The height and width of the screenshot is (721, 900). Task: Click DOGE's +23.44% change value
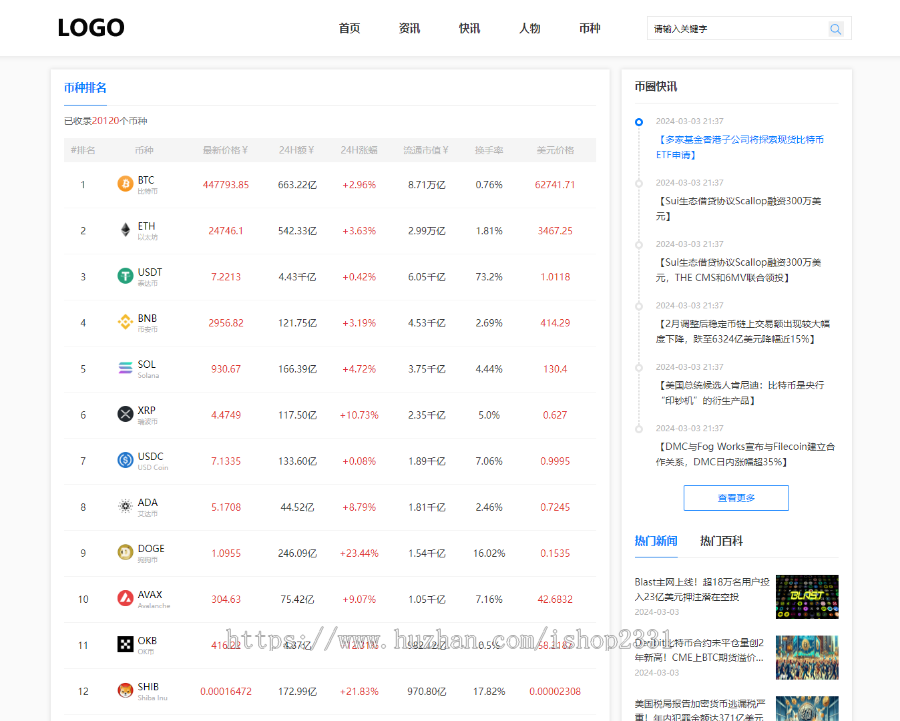click(x=359, y=553)
